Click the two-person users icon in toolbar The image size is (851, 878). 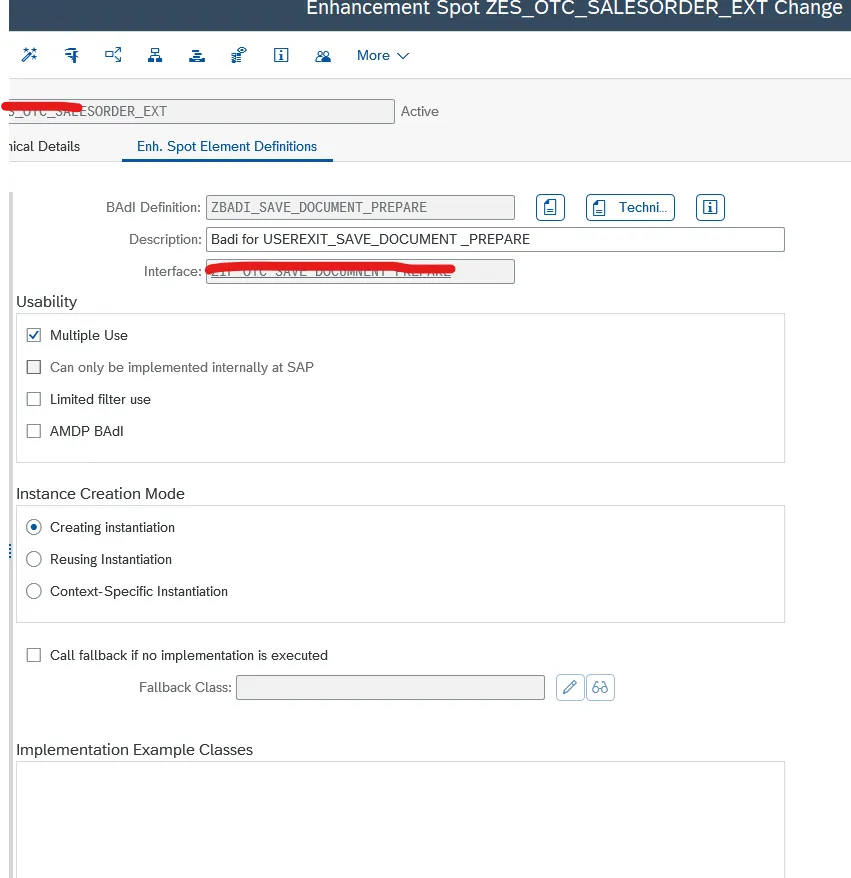click(323, 55)
